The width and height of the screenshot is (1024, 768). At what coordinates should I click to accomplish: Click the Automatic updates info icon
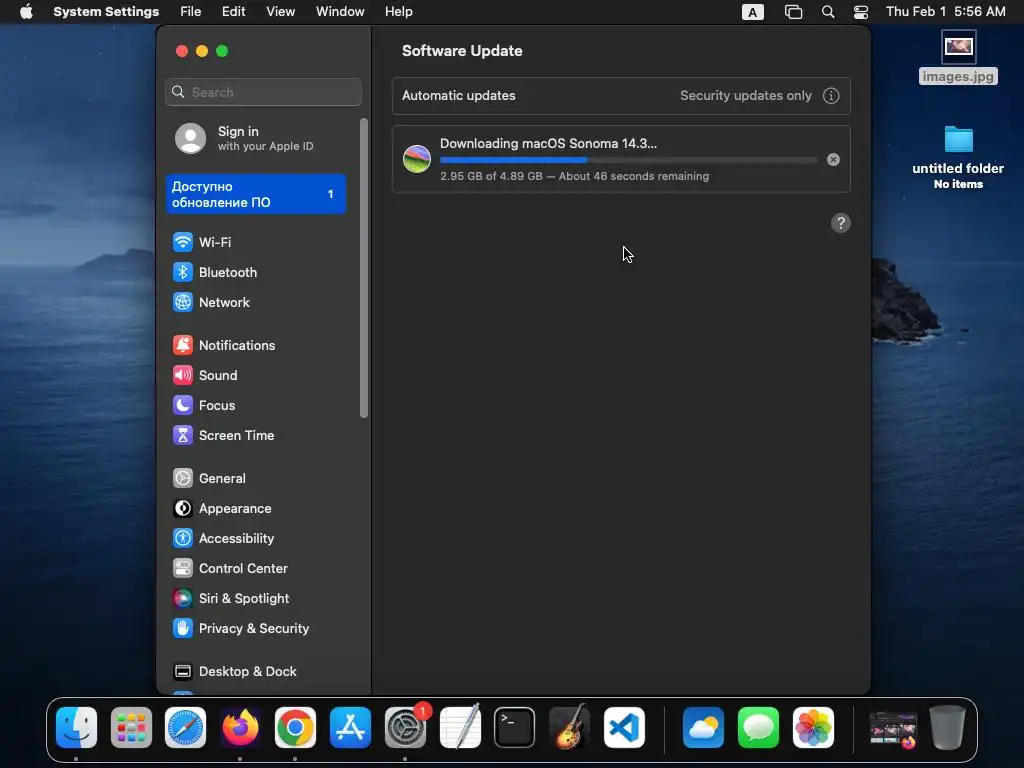click(x=831, y=96)
